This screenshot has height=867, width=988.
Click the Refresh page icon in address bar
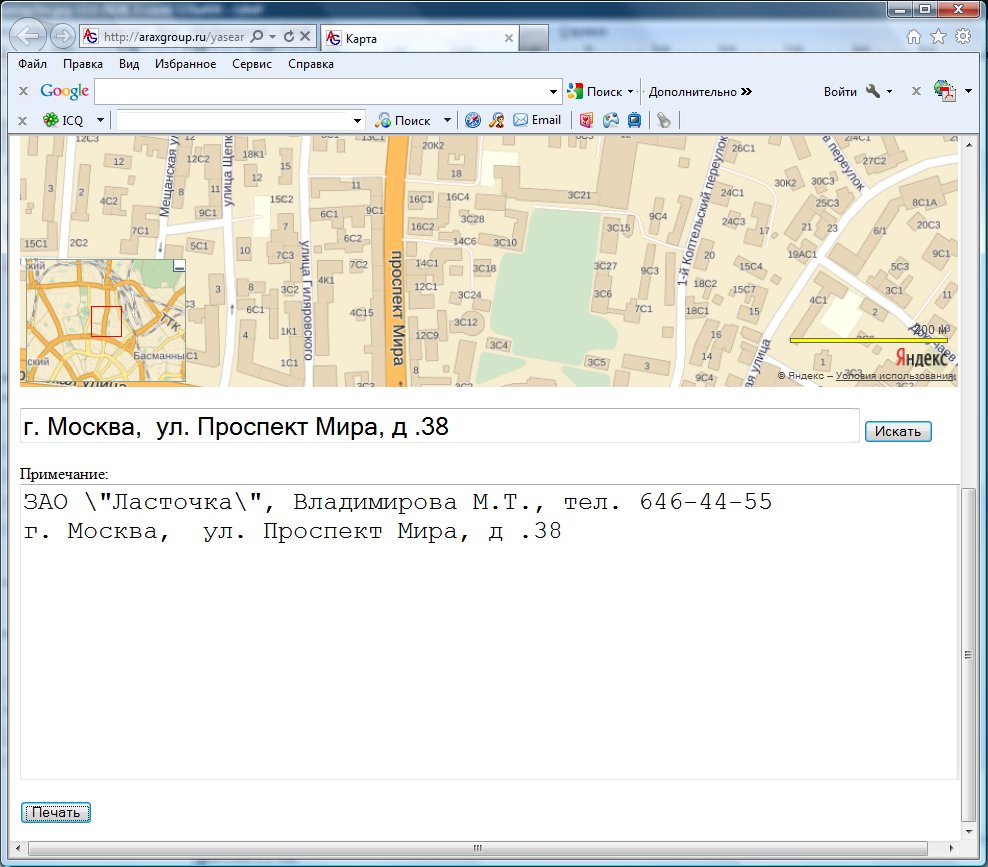(289, 37)
